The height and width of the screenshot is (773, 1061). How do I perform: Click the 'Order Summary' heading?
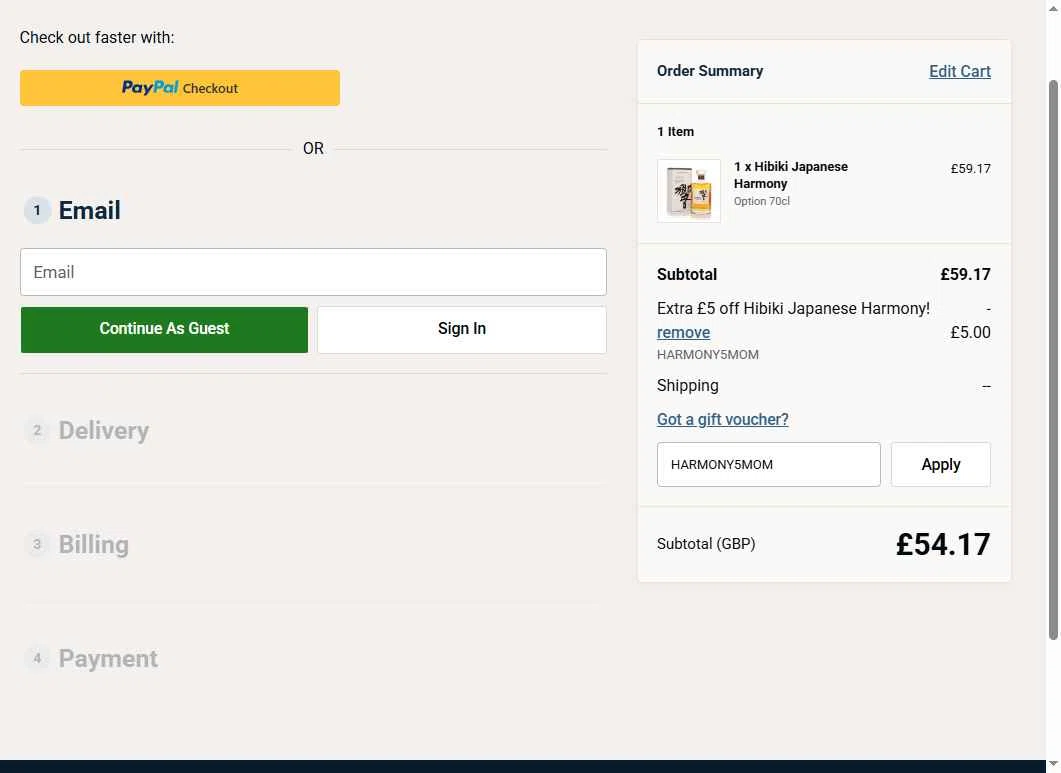coord(710,71)
